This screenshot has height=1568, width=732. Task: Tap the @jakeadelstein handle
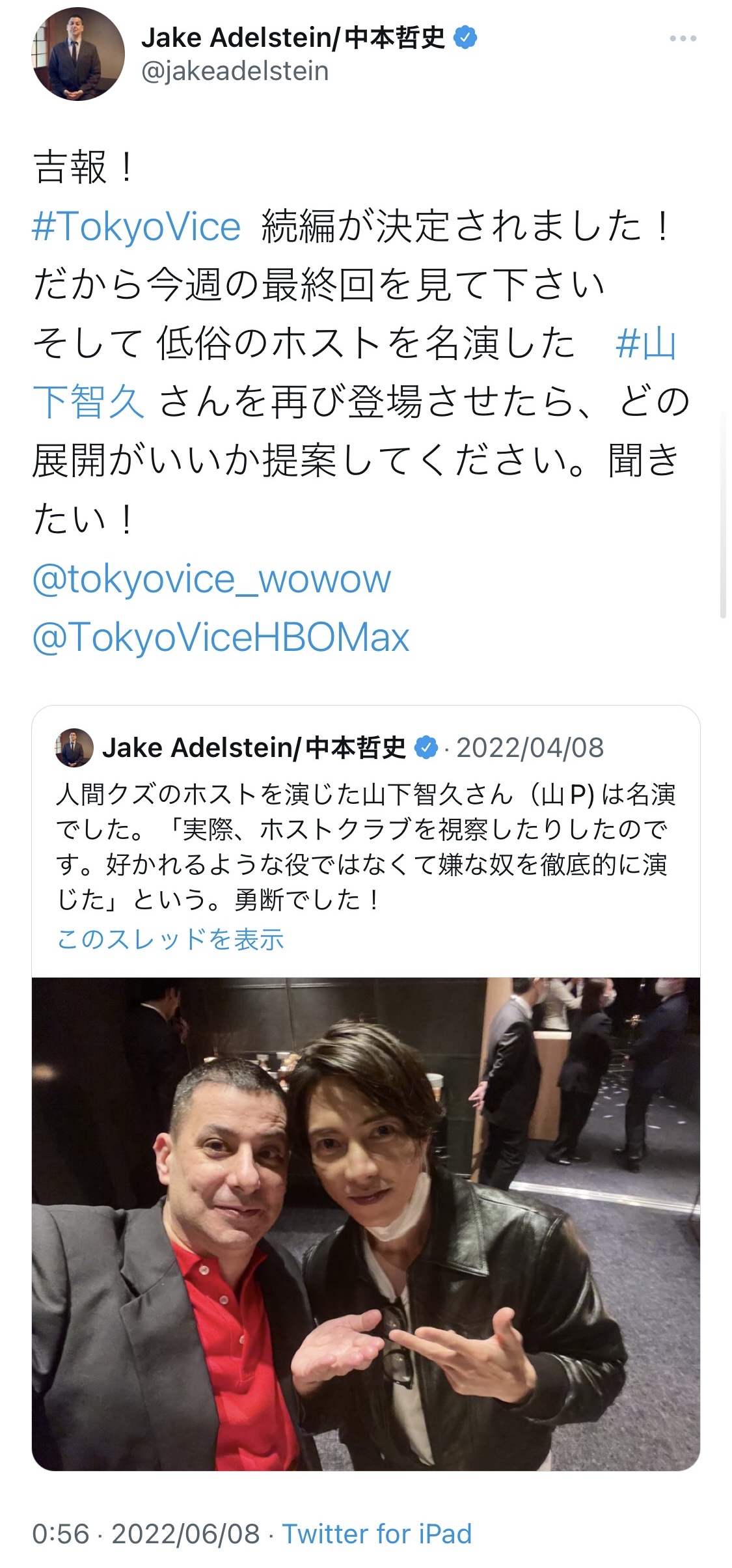(235, 71)
